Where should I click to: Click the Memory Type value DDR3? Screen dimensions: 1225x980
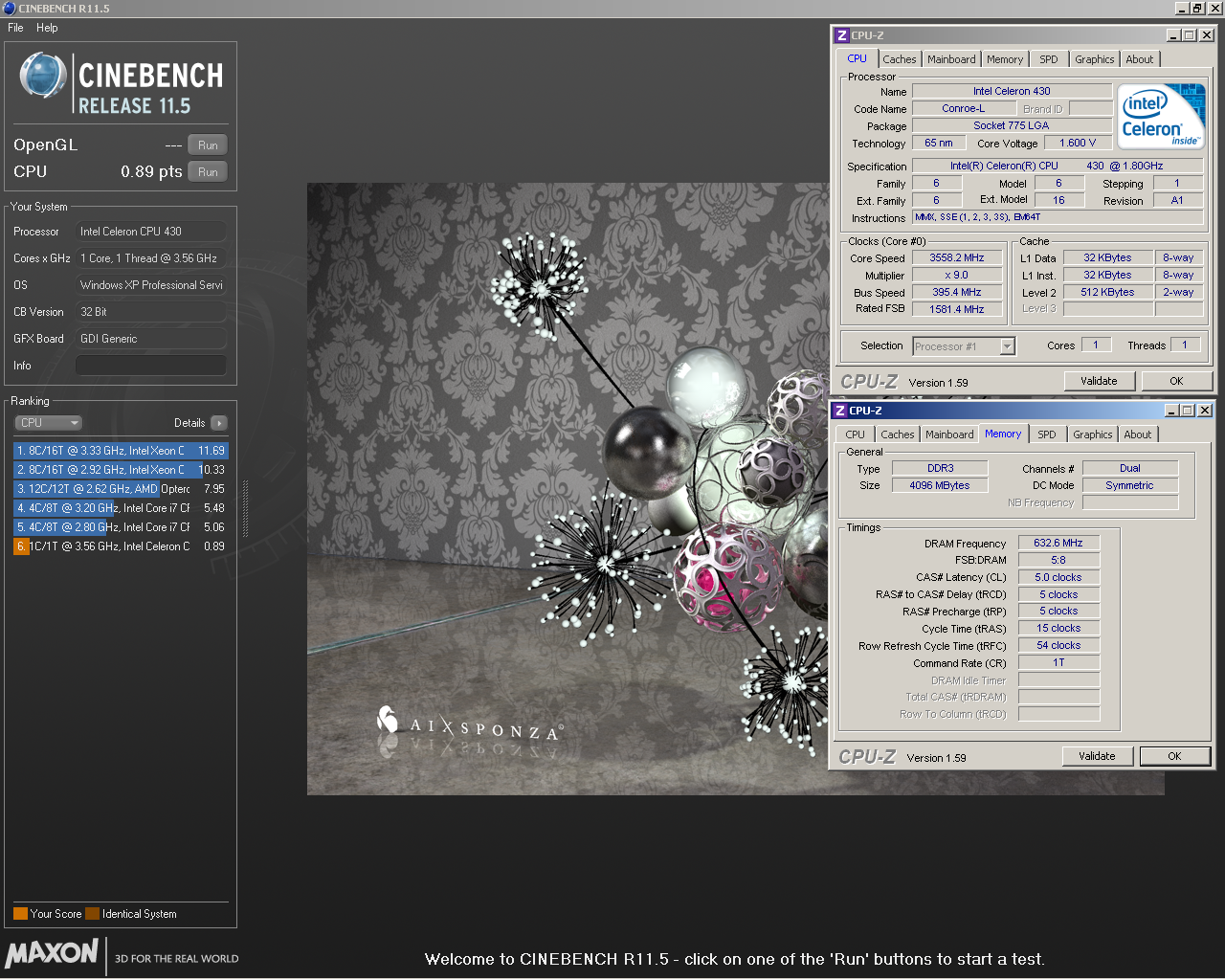pos(940,468)
